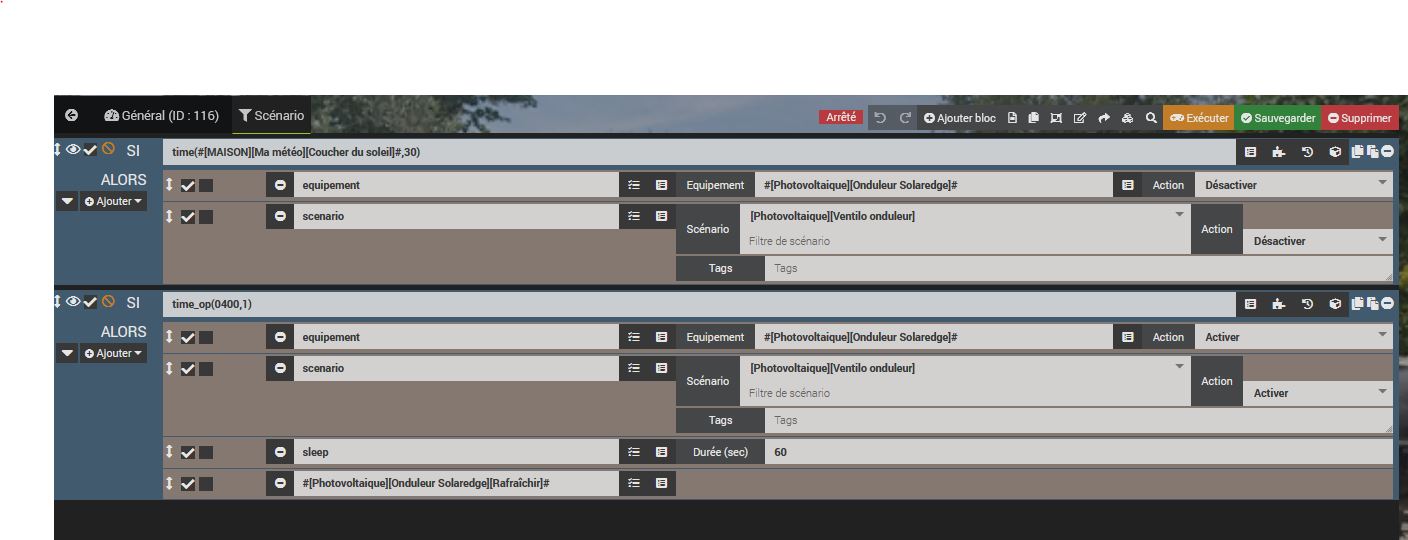Open the Général (ID : 116) tab
The width and height of the screenshot is (1408, 540).
(160, 116)
